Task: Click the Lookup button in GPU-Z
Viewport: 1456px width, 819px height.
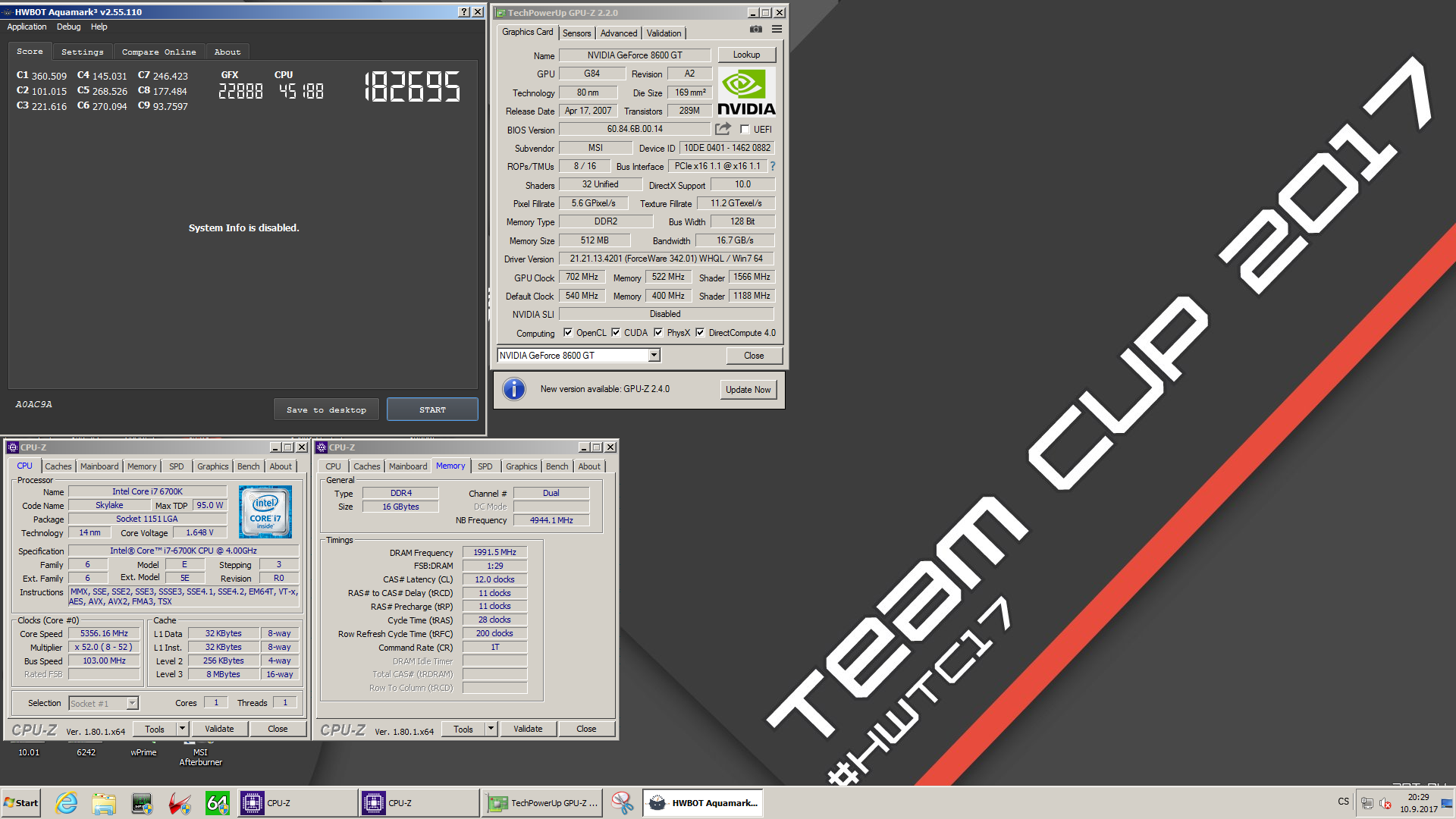Action: (746, 55)
